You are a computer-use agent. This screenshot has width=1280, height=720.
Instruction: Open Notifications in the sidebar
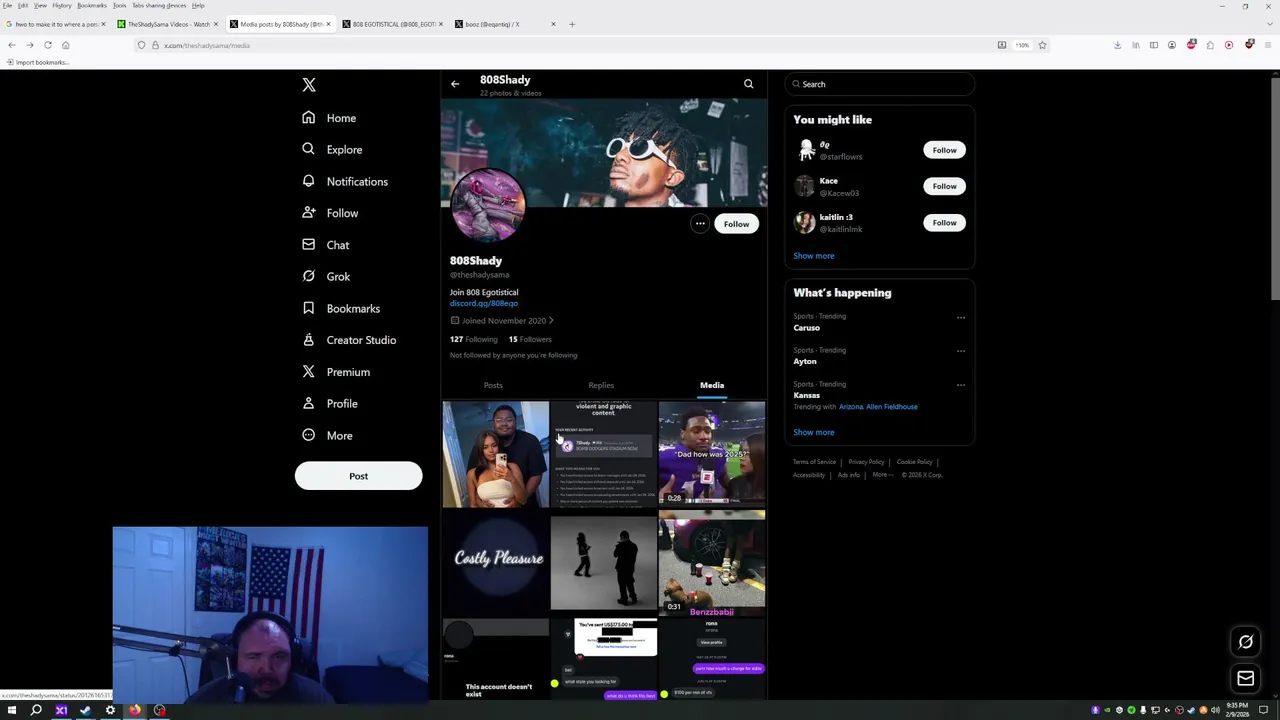(345, 182)
